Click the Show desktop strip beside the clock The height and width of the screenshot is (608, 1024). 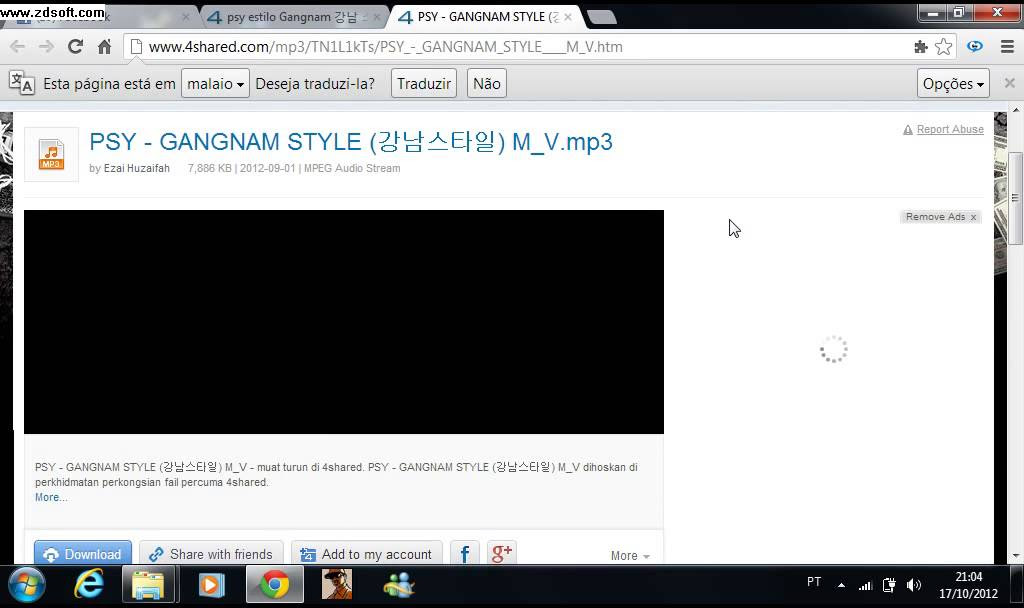1017,584
